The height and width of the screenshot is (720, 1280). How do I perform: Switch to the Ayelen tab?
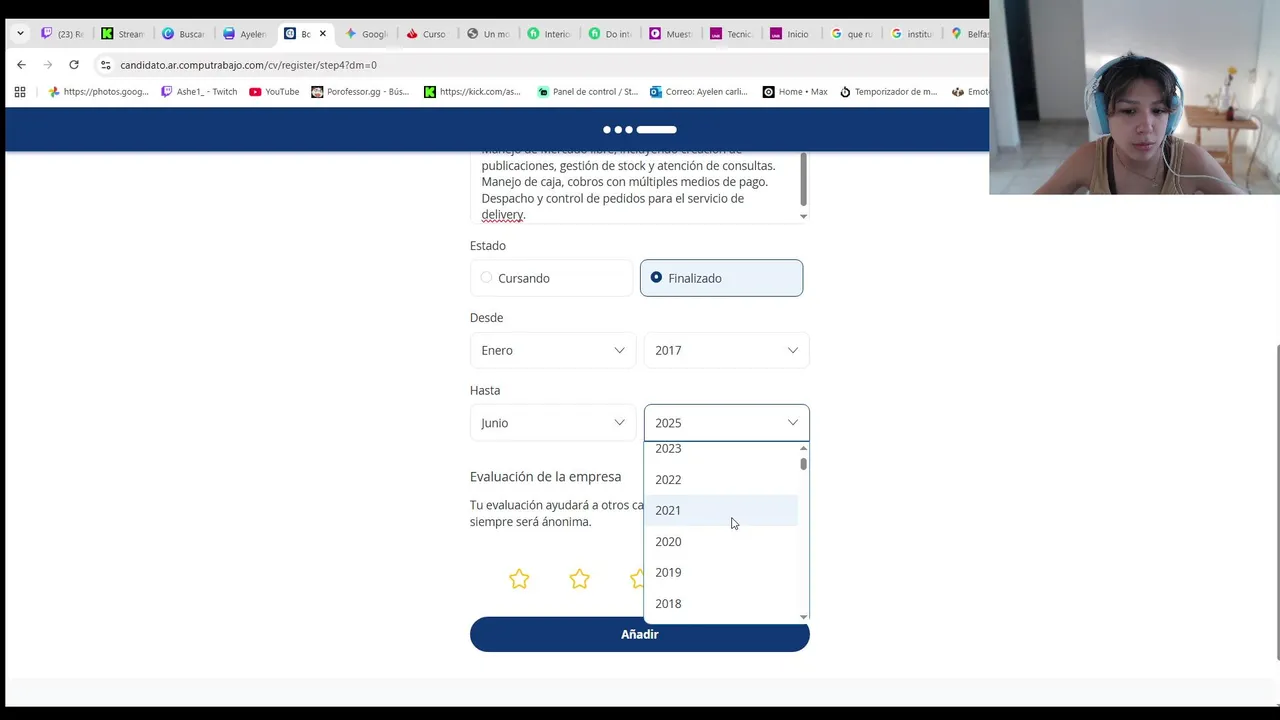tap(244, 34)
